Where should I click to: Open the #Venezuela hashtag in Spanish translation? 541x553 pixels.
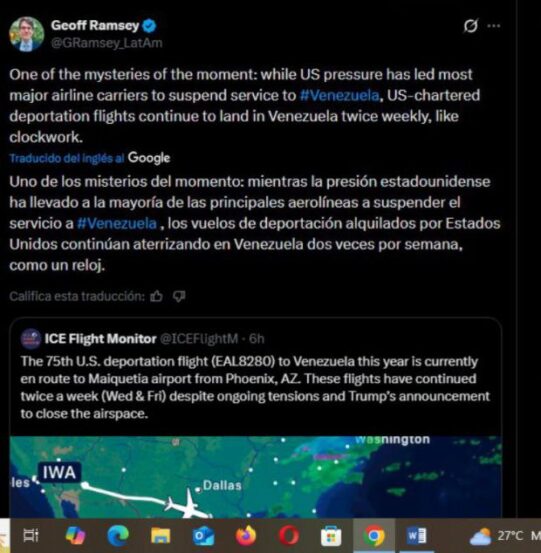117,224
